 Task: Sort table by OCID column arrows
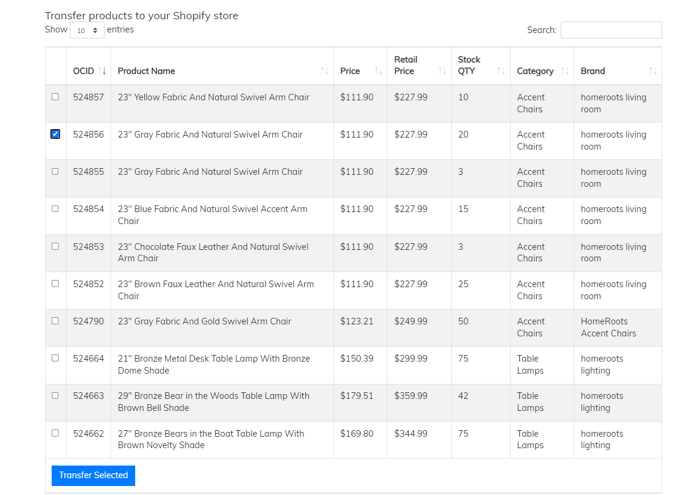[102, 71]
